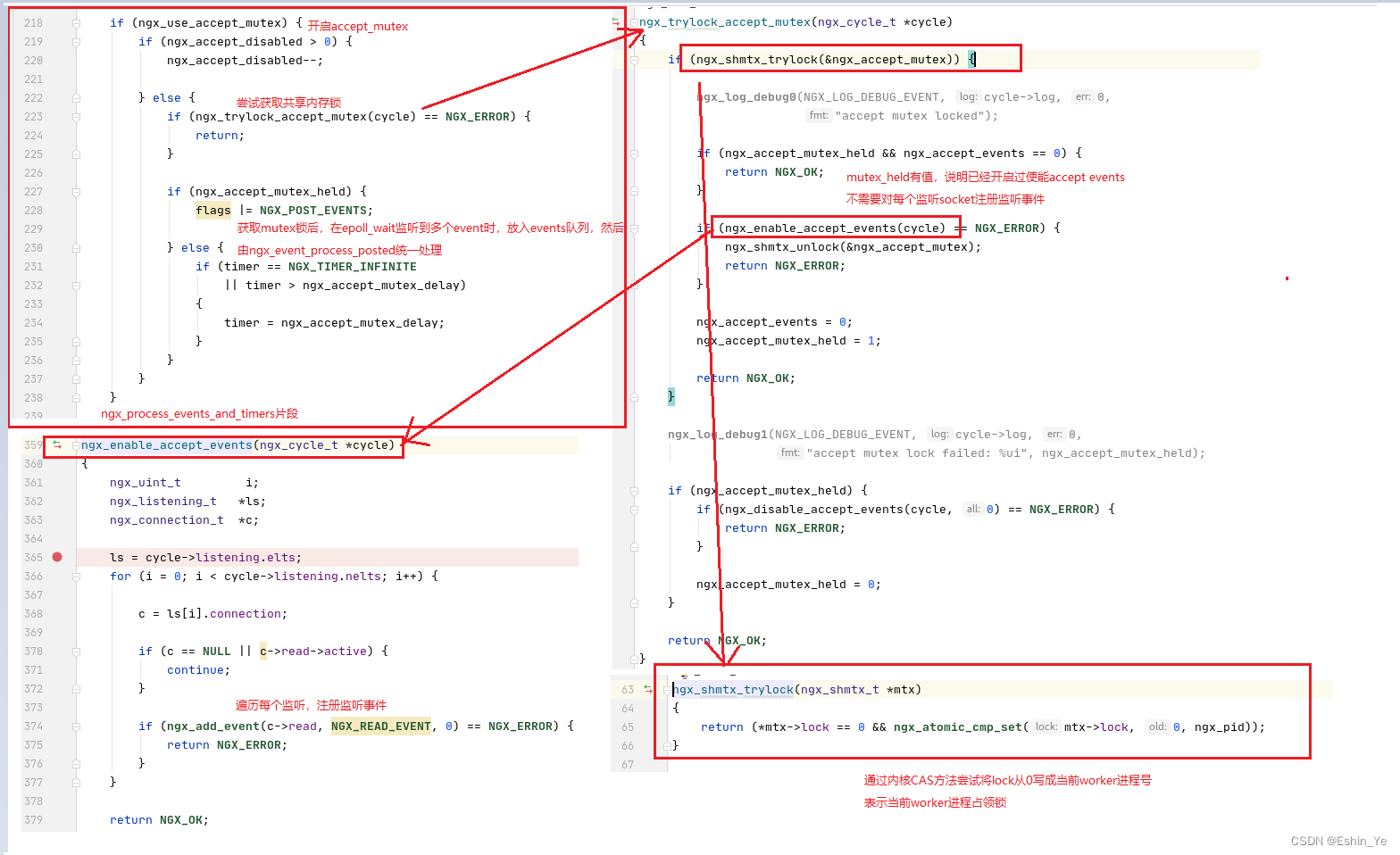Collapse the else block at line 230
The image size is (1400, 855).
pyautogui.click(x=76, y=248)
